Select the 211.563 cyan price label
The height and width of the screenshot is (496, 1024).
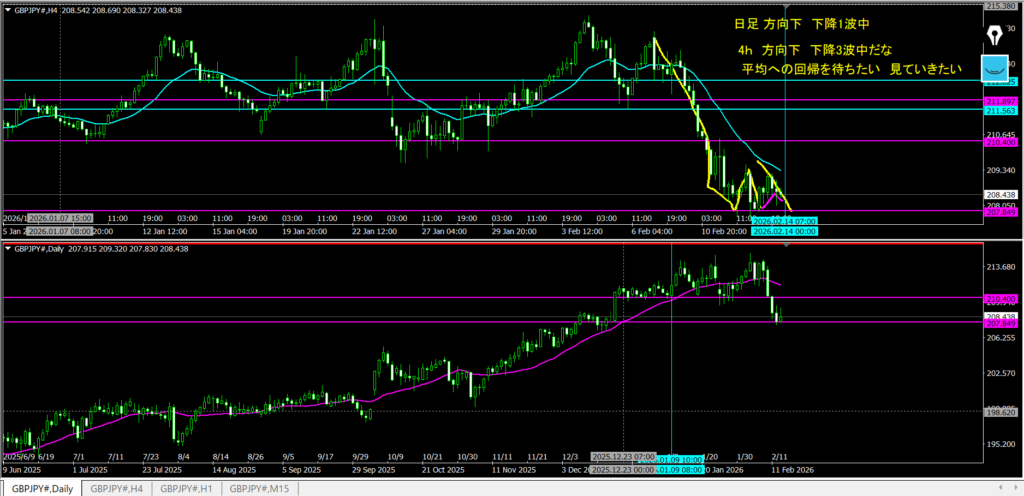coord(1001,111)
